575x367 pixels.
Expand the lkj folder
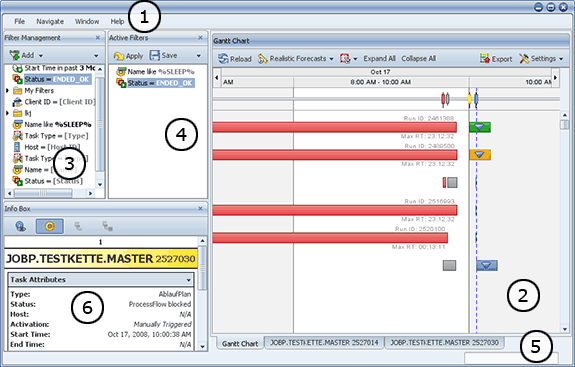(x=7, y=113)
